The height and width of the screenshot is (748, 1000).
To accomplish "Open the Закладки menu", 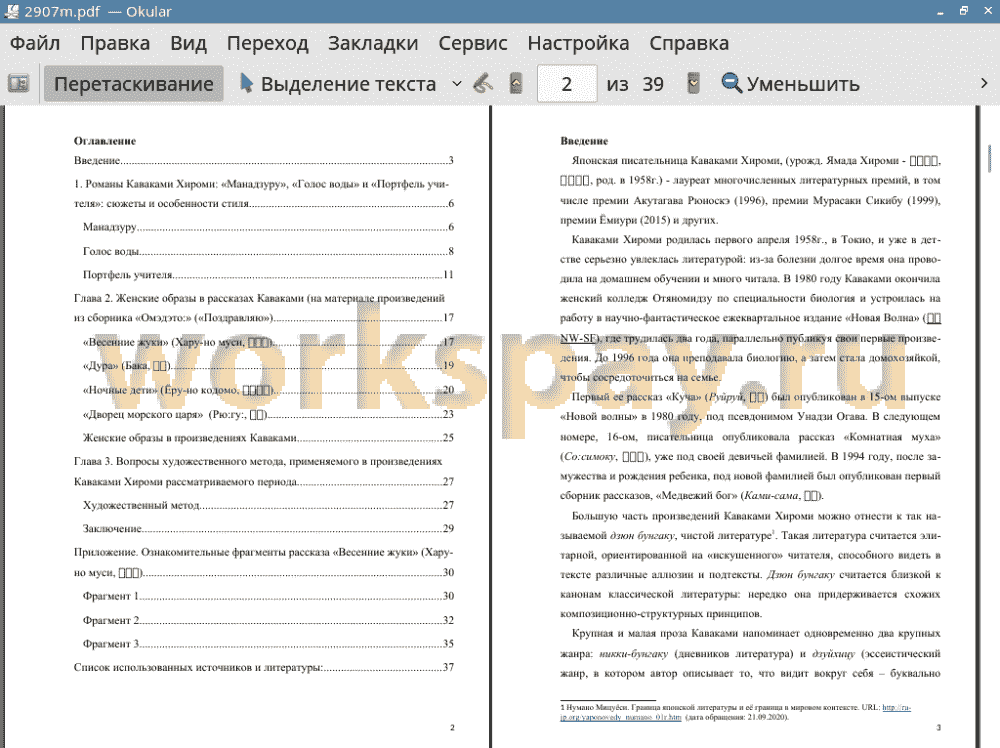I will [x=373, y=43].
